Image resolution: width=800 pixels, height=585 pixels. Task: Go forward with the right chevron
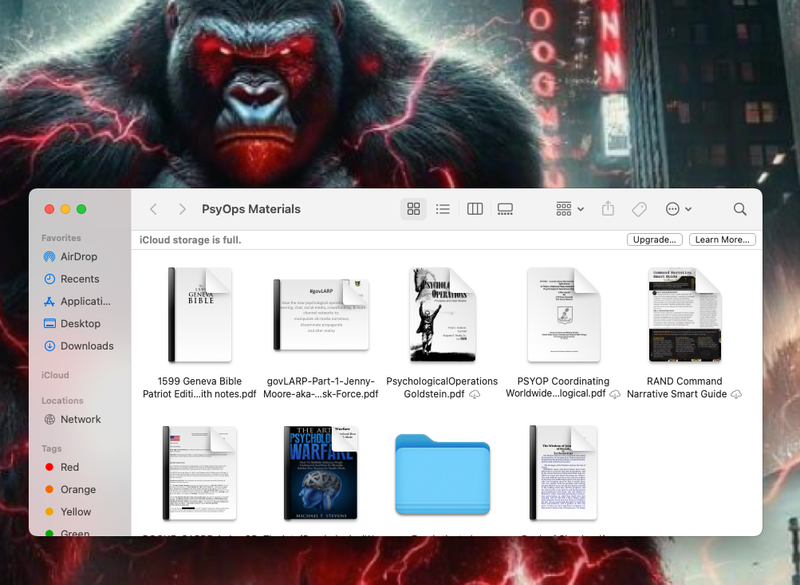[182, 209]
